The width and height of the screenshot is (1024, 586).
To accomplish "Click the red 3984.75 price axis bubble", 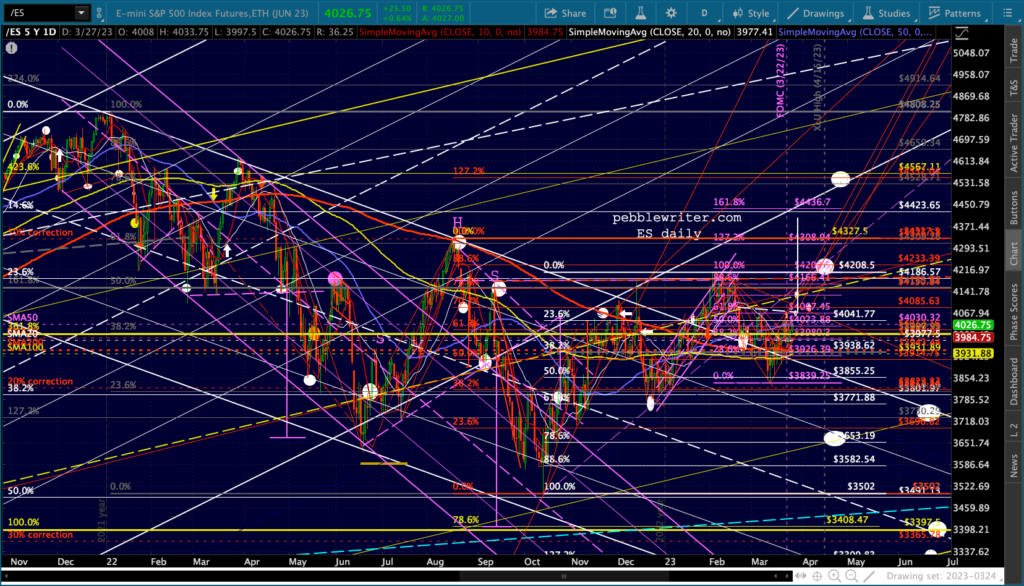I will click(973, 337).
